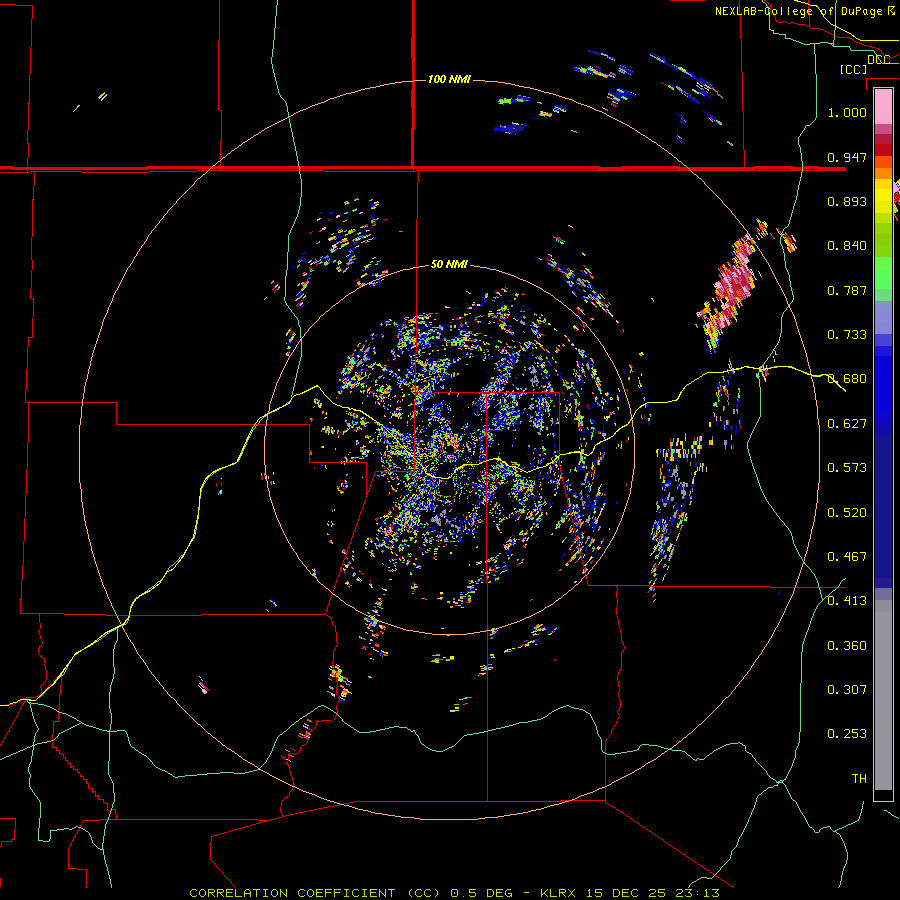Screen dimensions: 900x900
Task: Select the yellow segment of color bar
Action: click(883, 196)
